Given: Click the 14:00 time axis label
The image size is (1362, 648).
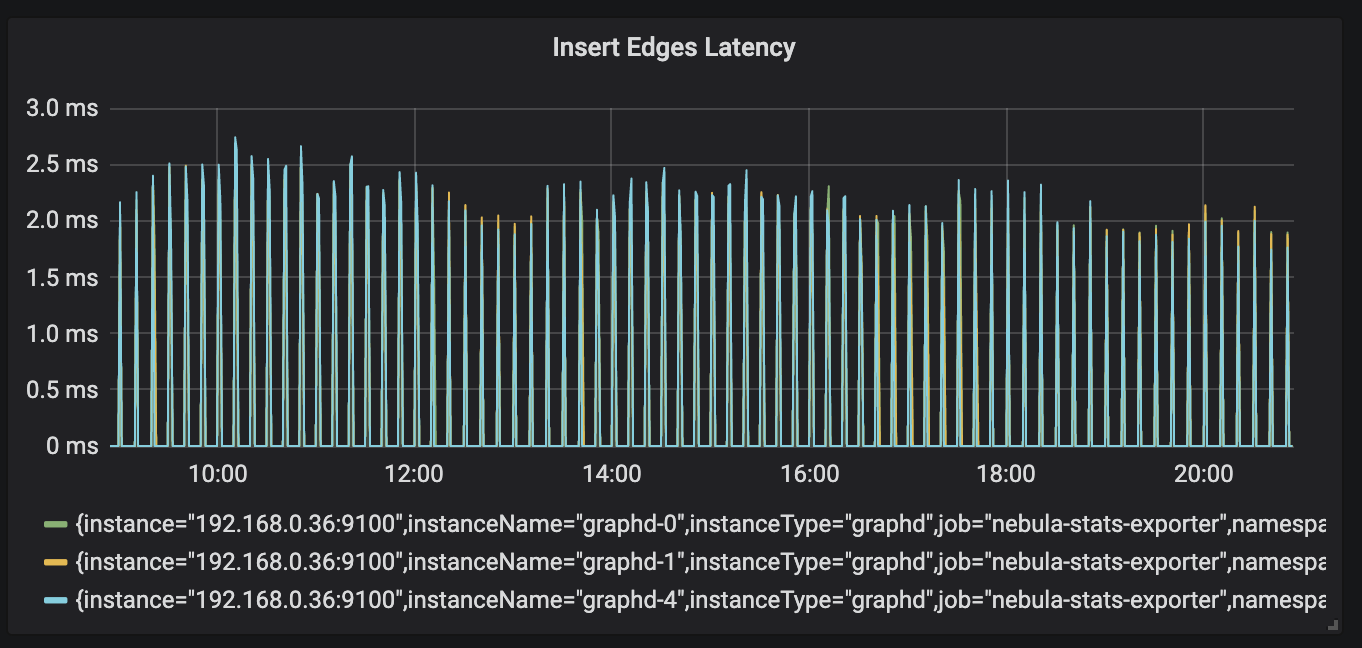Looking at the screenshot, I should (x=611, y=473).
